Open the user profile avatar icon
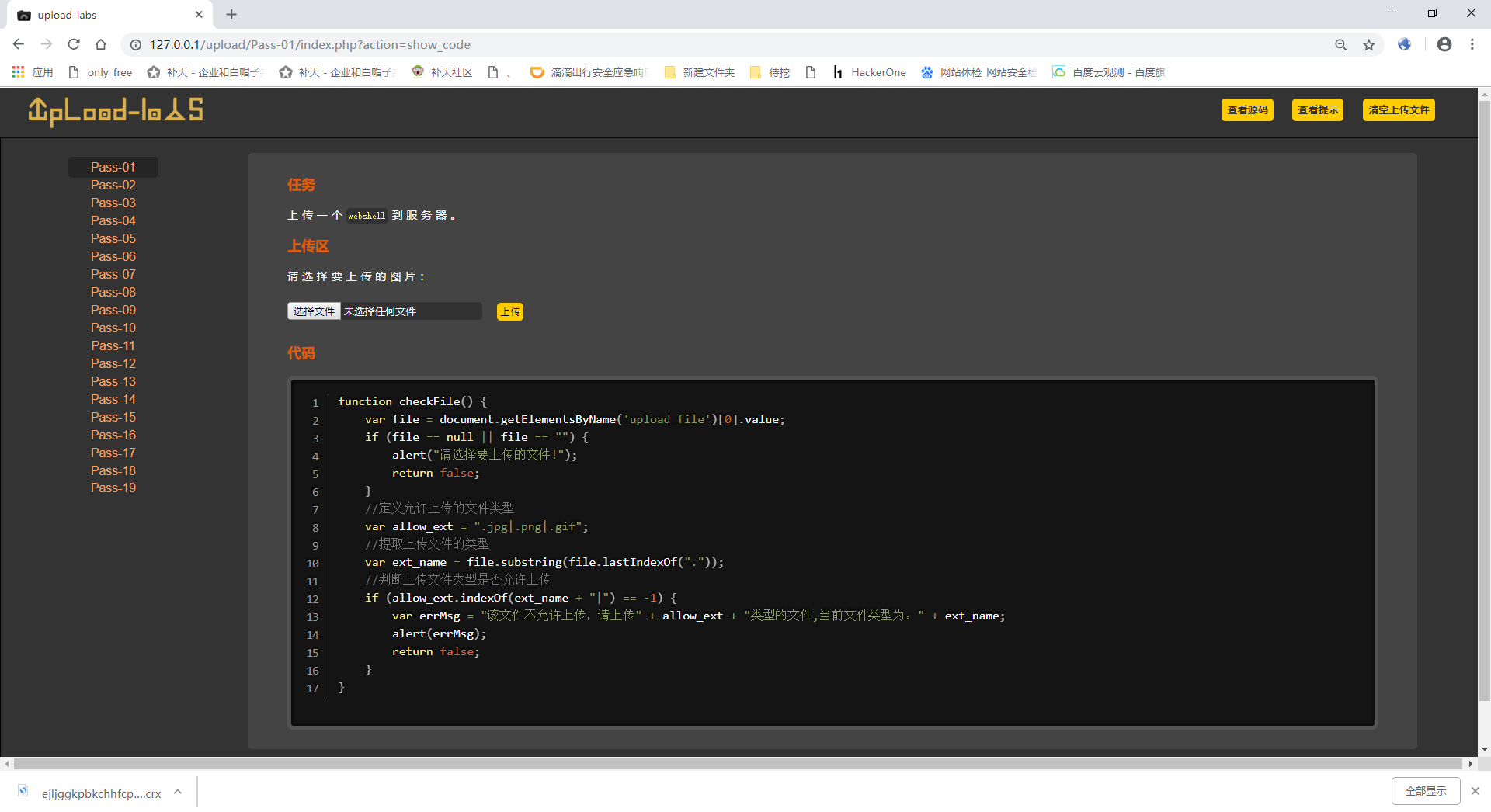The image size is (1491, 812). coord(1444,44)
